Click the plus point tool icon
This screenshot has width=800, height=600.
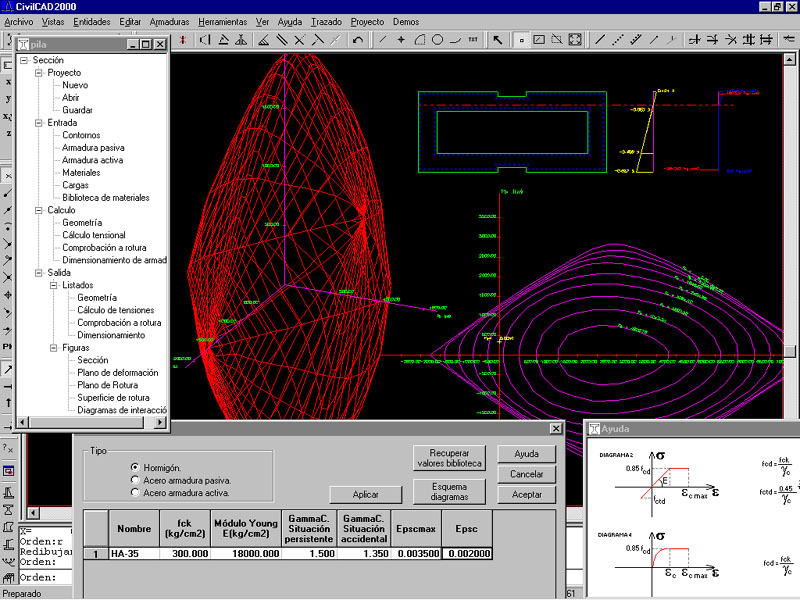tap(401, 40)
